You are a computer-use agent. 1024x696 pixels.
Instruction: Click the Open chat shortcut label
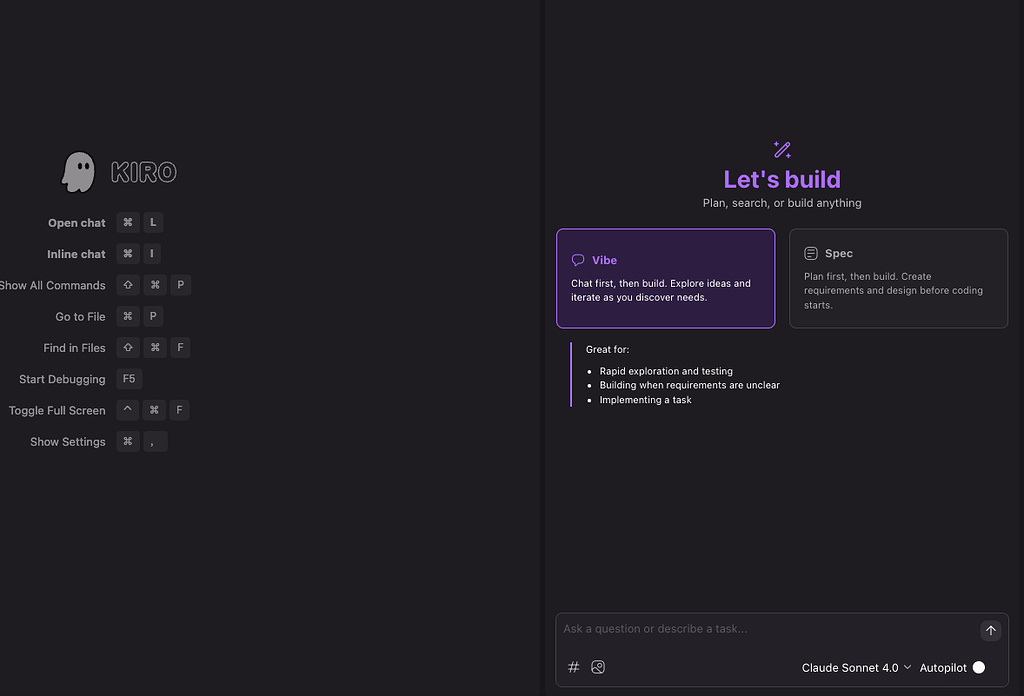tap(76, 223)
